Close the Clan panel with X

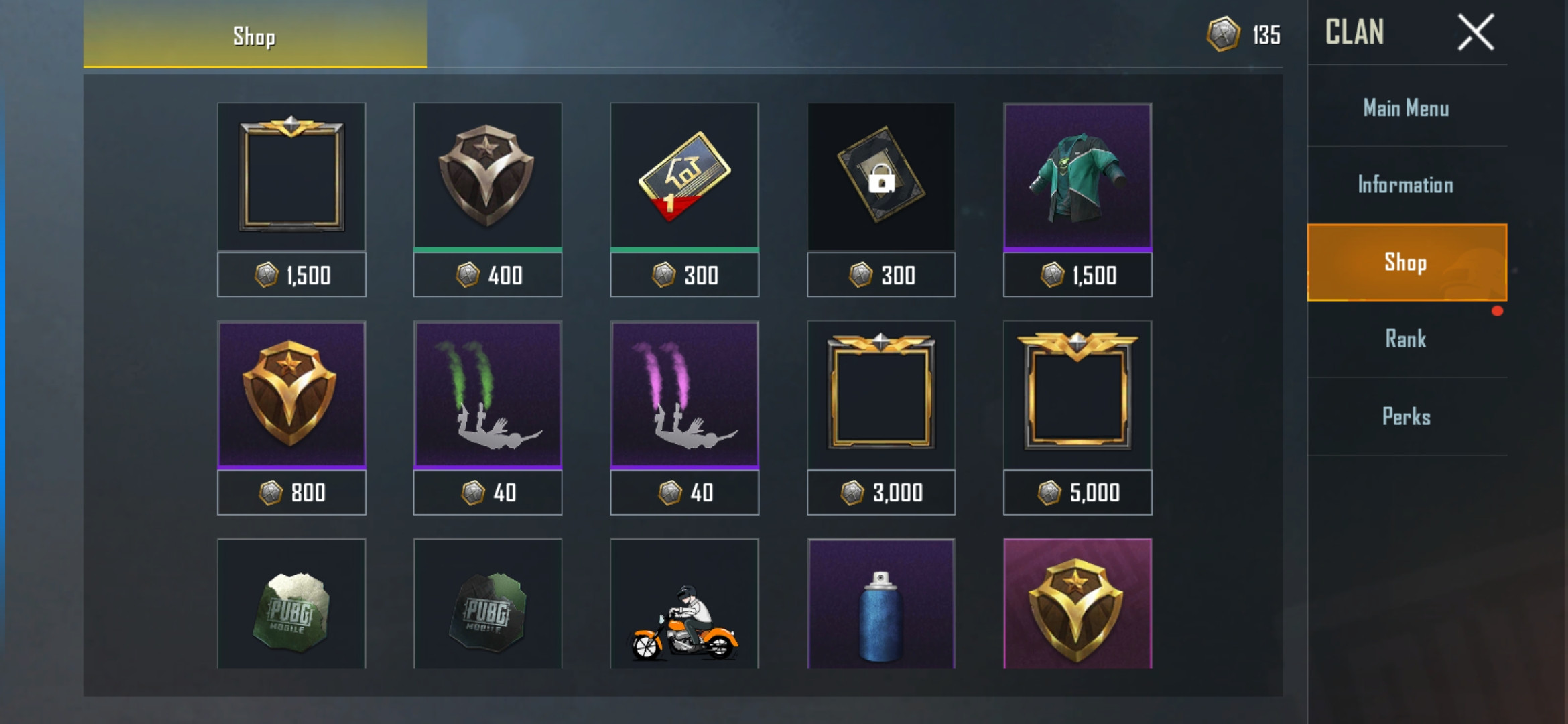tap(1476, 32)
